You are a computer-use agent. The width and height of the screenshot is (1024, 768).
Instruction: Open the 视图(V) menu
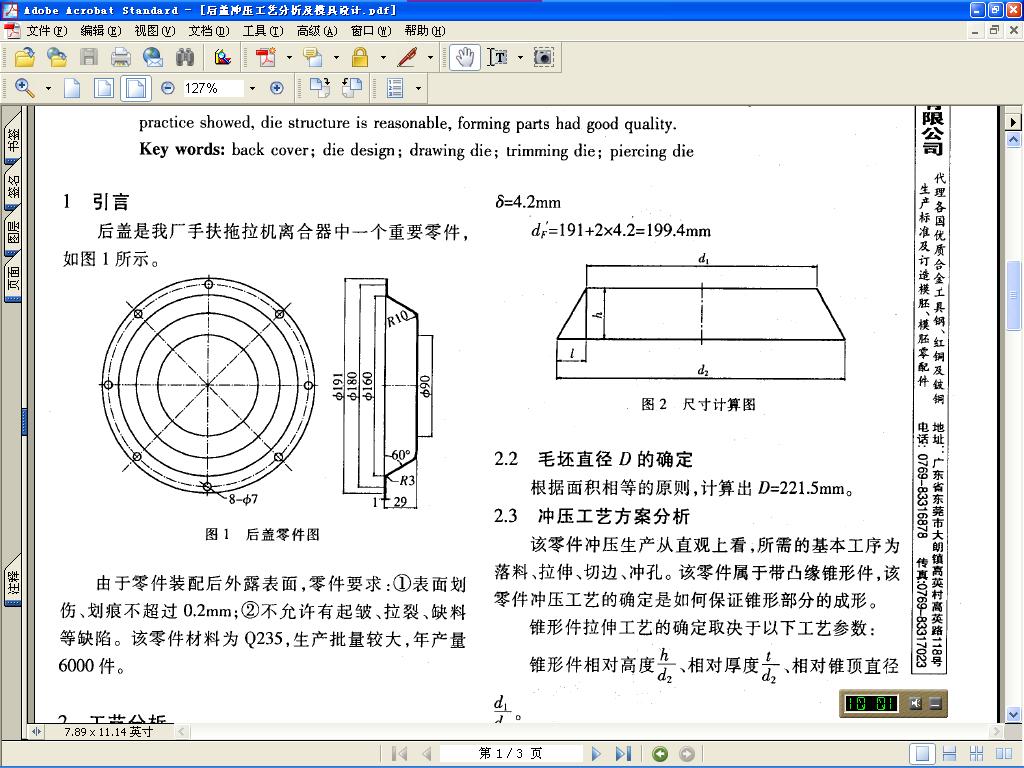coord(155,31)
